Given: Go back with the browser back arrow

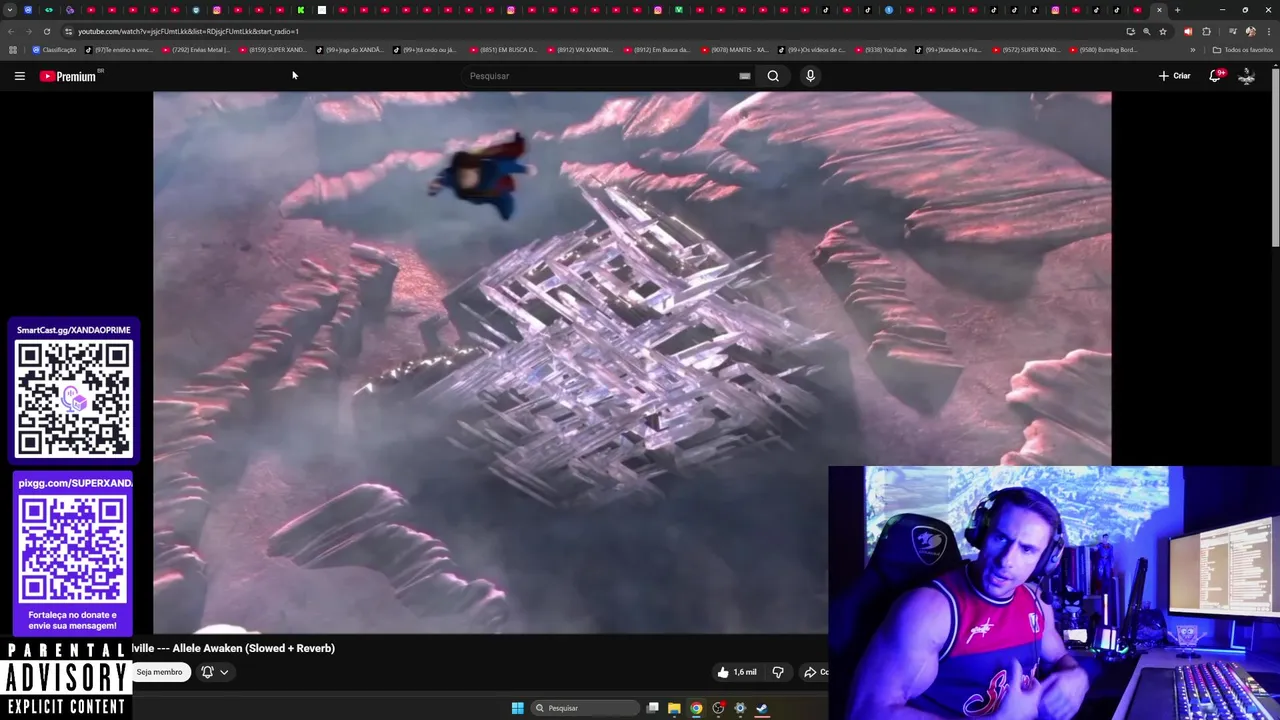Looking at the screenshot, I should [12, 31].
